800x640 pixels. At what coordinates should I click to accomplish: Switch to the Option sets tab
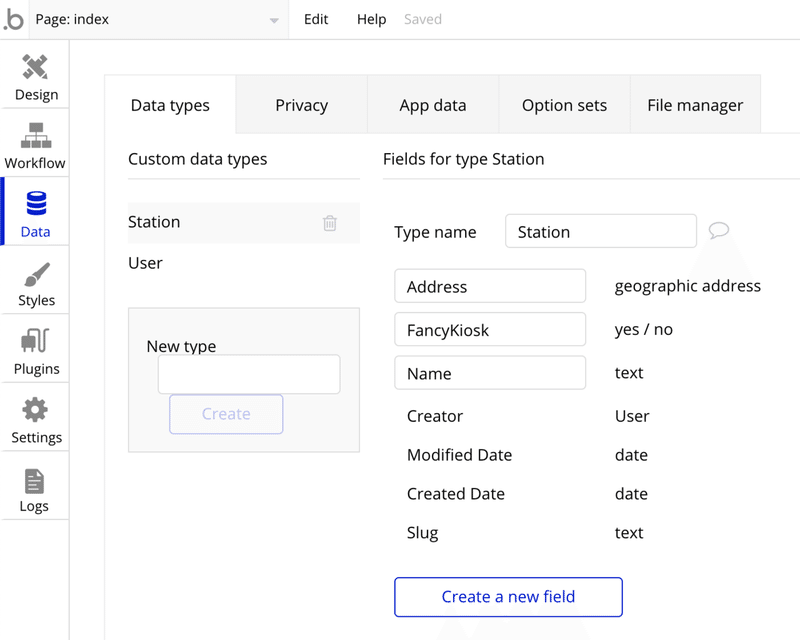564,105
